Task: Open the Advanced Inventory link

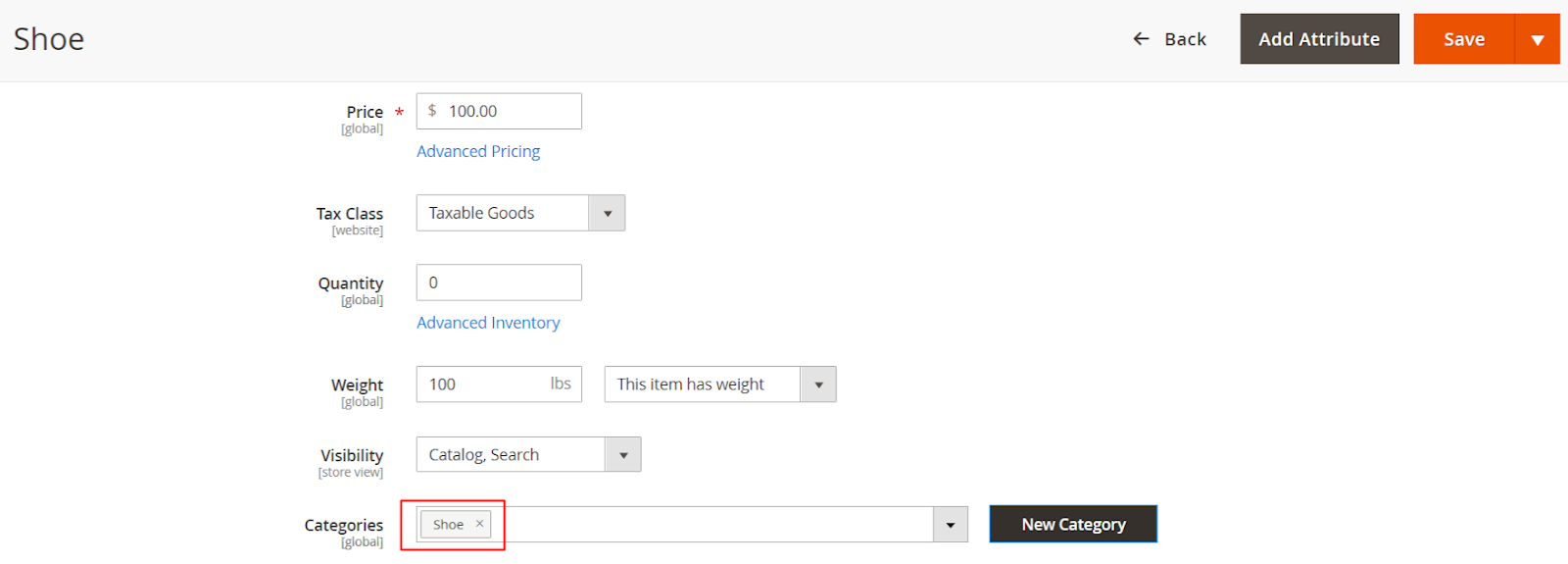Action: (488, 323)
